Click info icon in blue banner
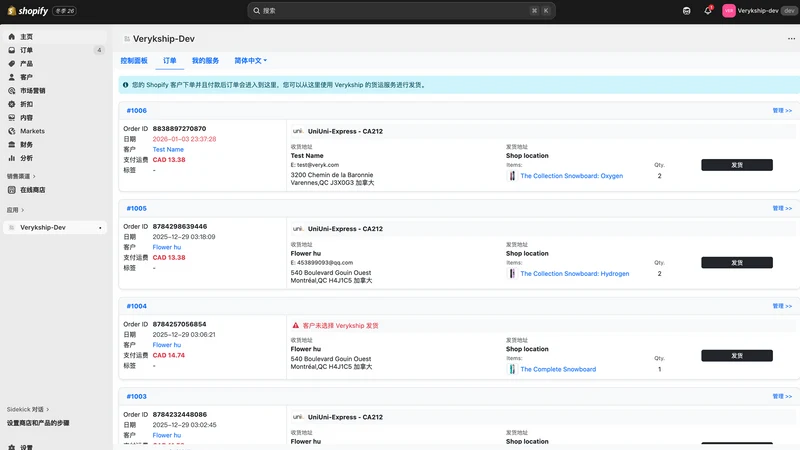 126,85
